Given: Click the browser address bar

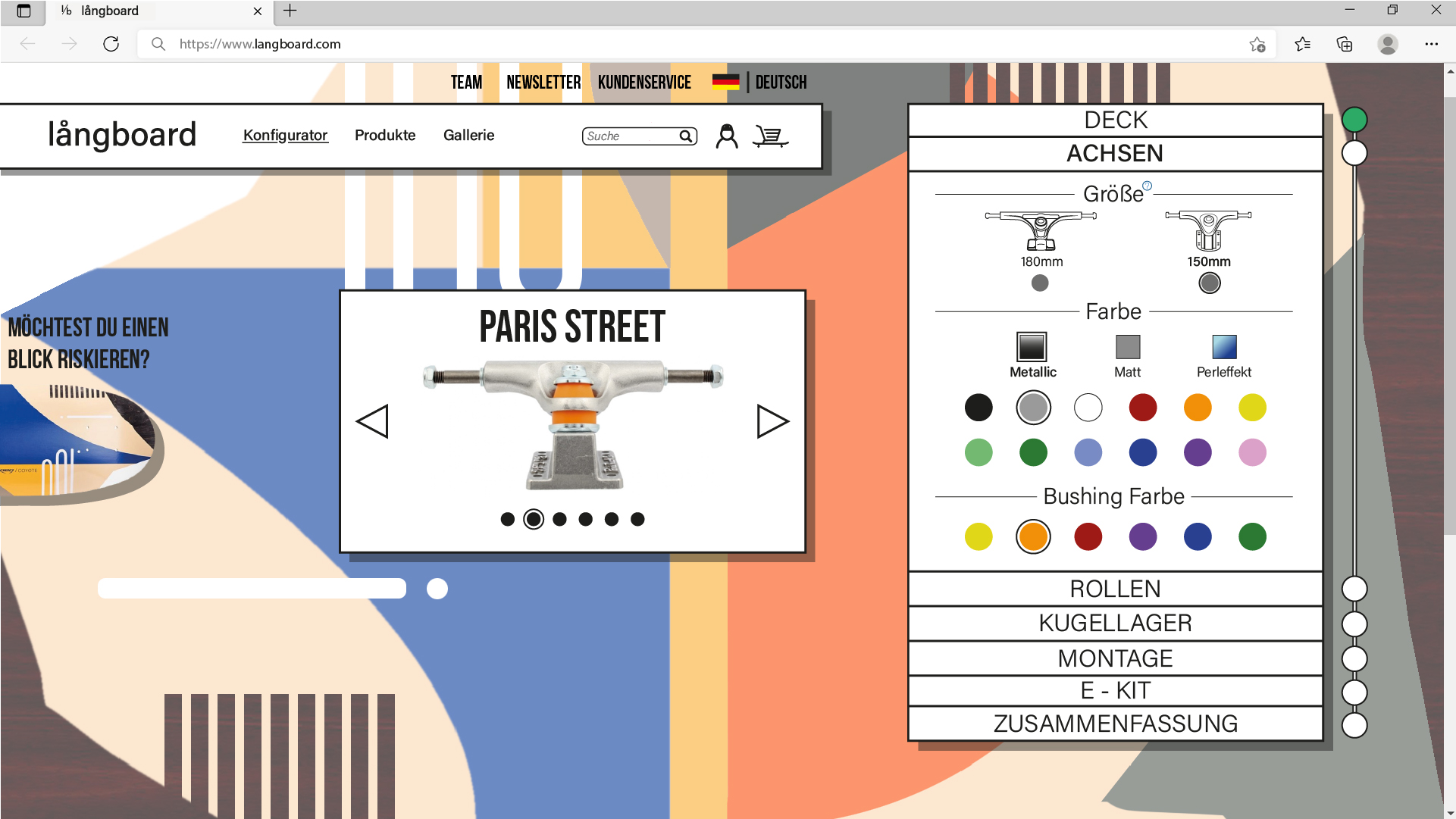Looking at the screenshot, I should tap(705, 44).
